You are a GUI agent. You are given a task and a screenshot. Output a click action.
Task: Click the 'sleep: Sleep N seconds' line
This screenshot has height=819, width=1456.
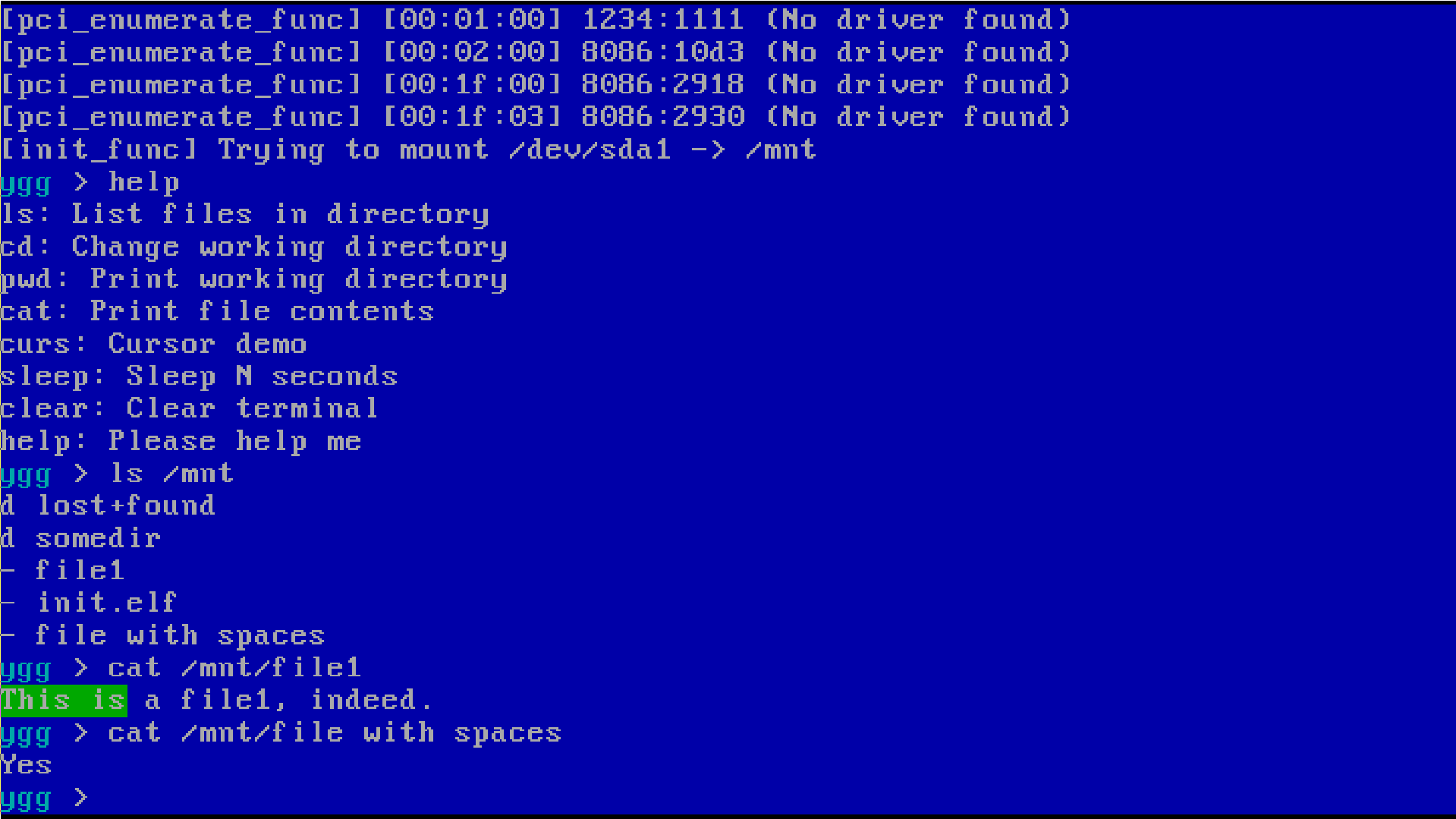coord(199,376)
